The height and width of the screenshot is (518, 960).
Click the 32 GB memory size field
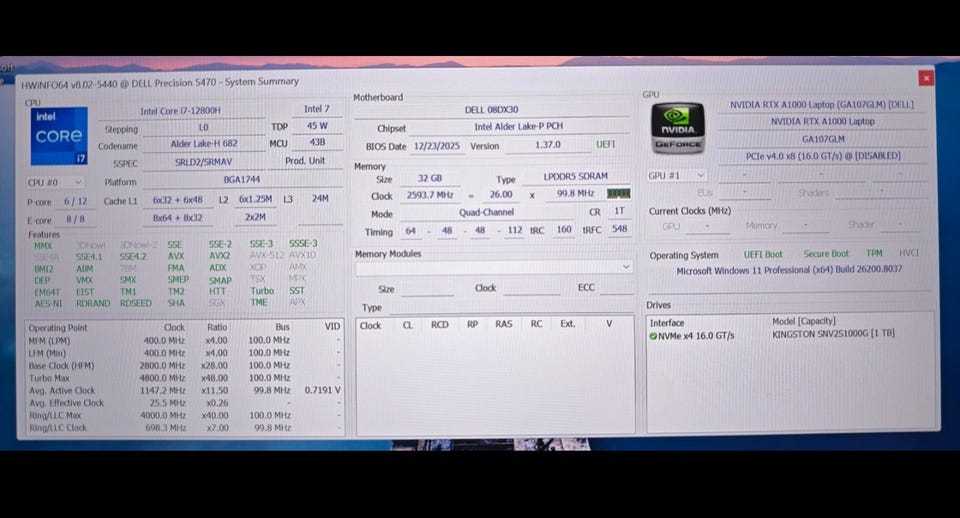click(x=430, y=178)
